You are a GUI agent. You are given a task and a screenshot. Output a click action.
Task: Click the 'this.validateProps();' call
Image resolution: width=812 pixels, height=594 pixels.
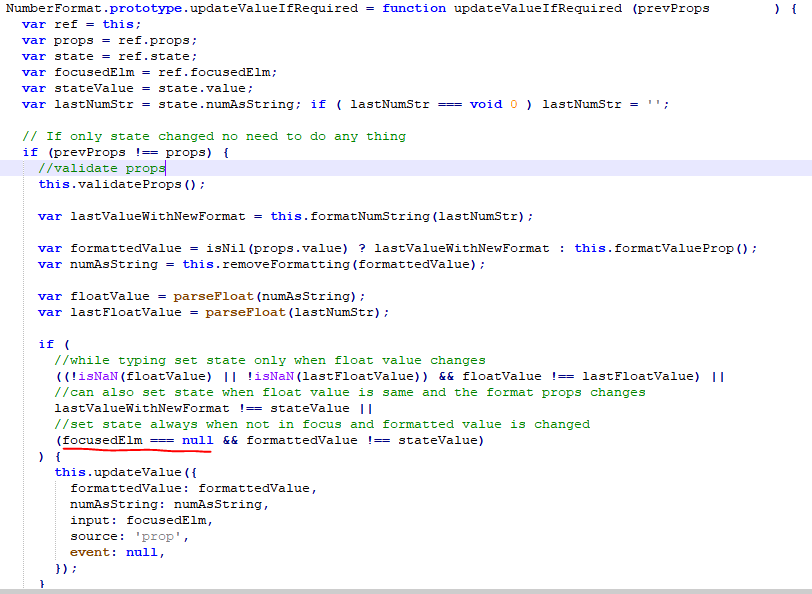coord(122,184)
